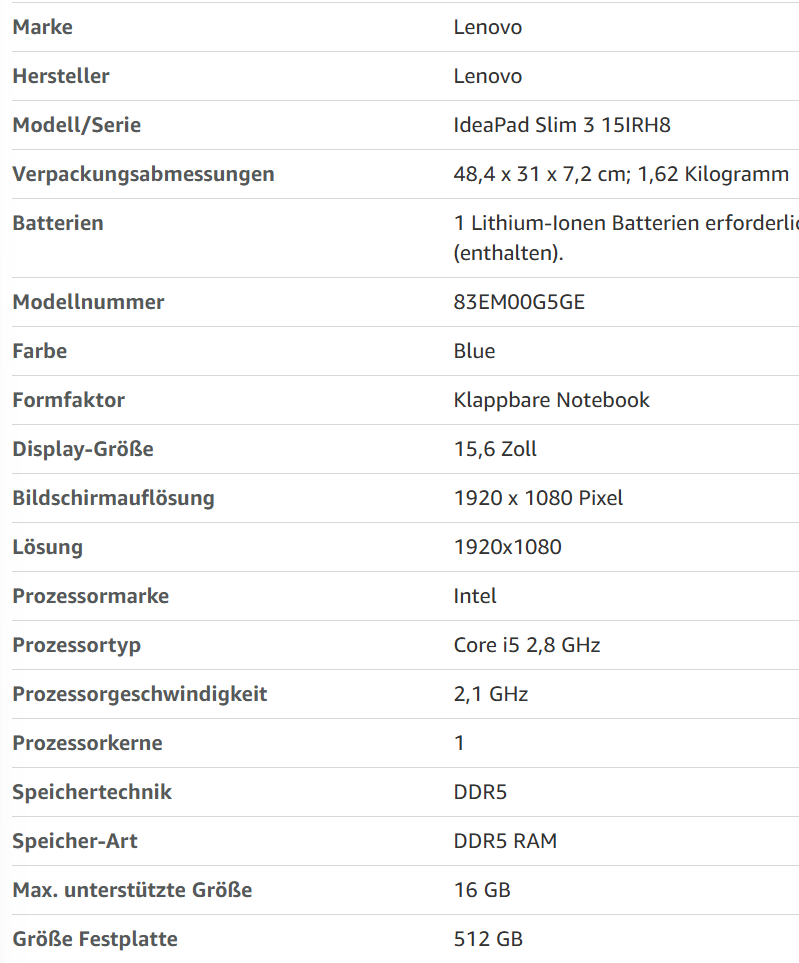The image size is (799, 963).
Task: Click the Prozessorkerne label
Action: click(87, 743)
